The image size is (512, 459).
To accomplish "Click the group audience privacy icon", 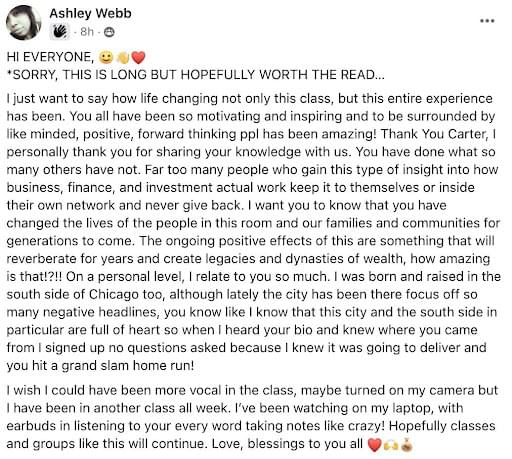I will click(109, 32).
